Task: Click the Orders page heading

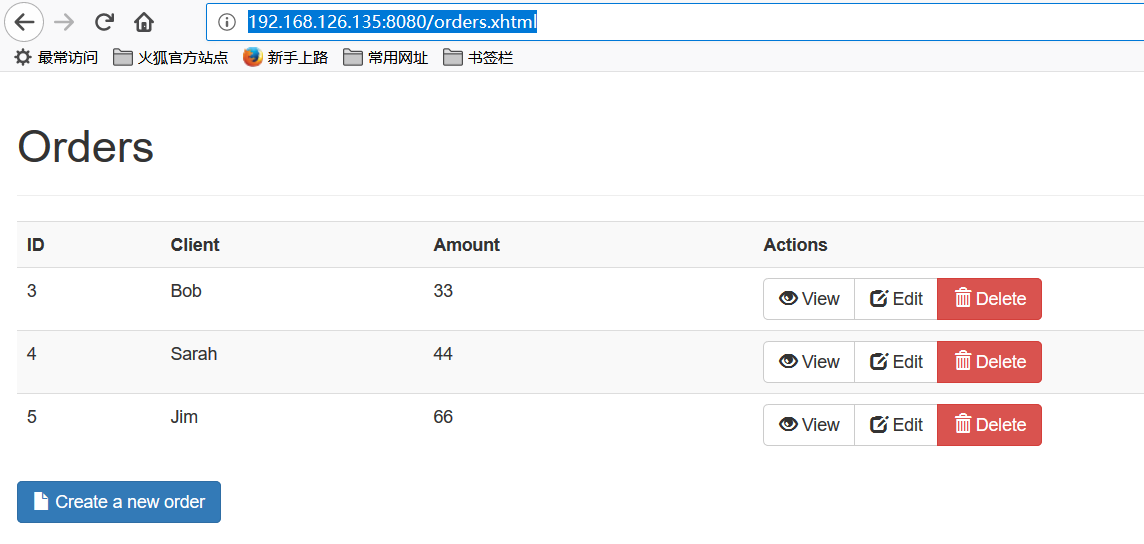Action: coord(85,147)
